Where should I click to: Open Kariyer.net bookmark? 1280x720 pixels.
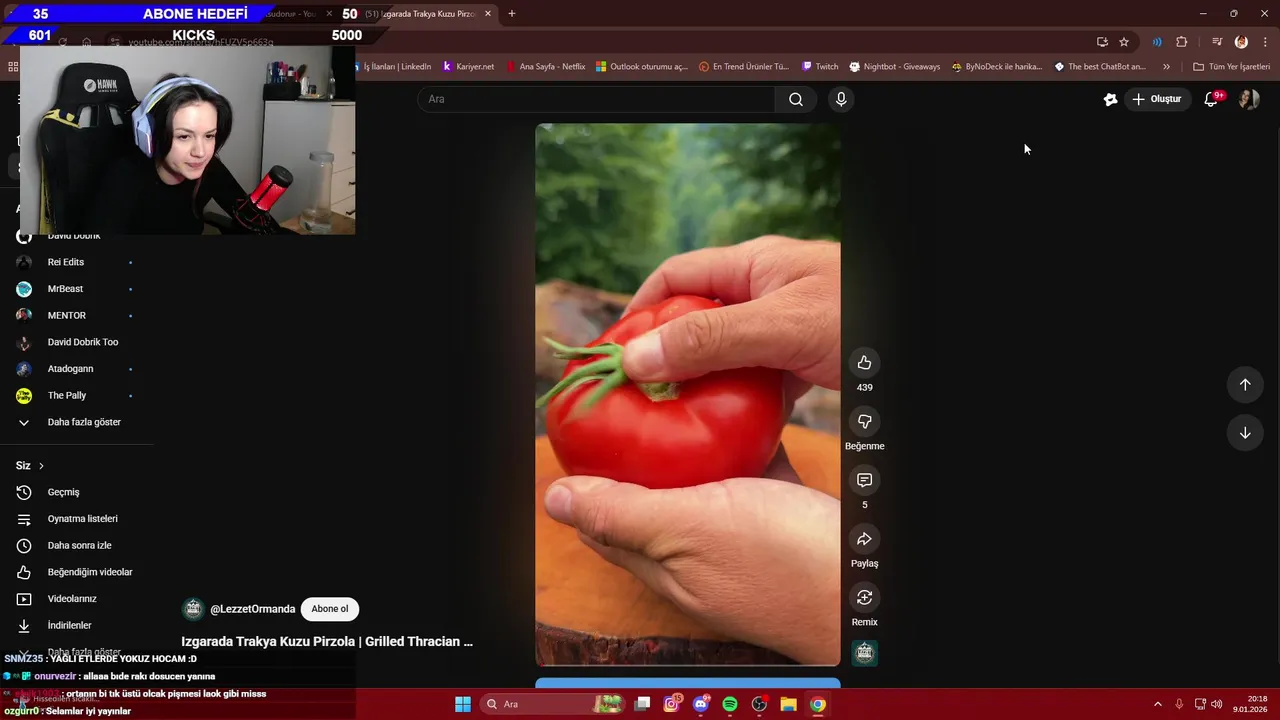[x=469, y=67]
